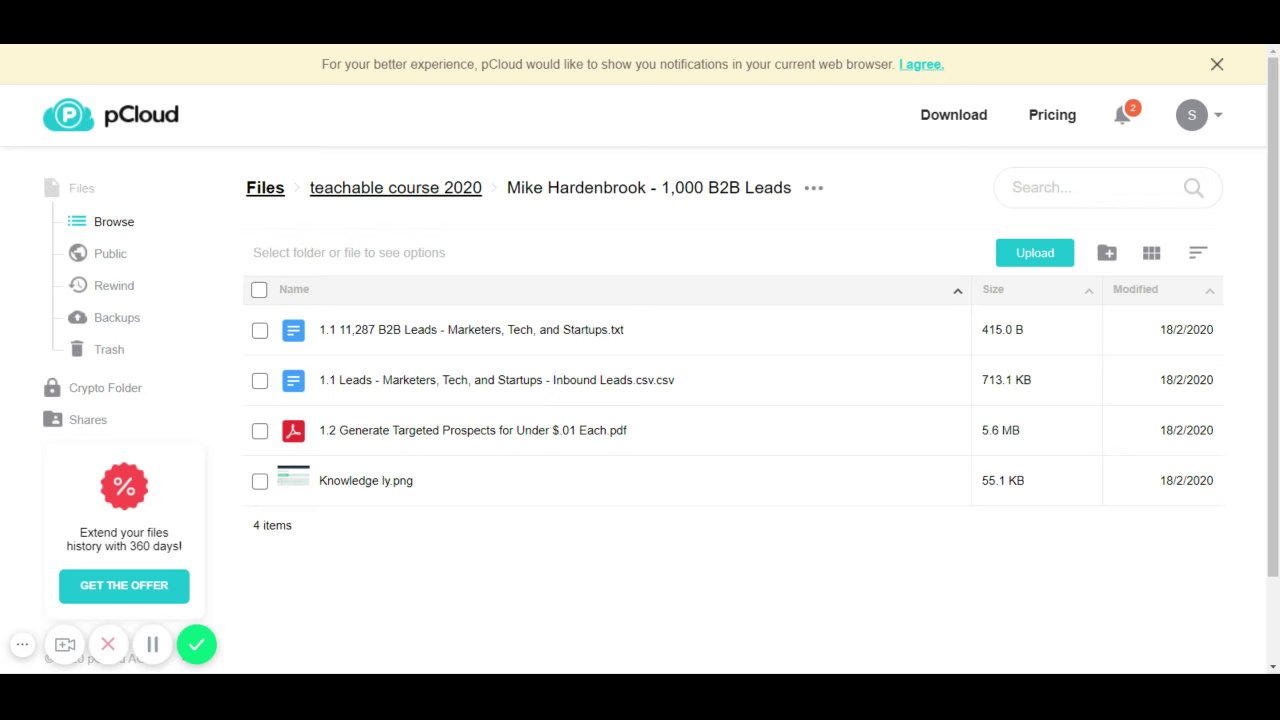The image size is (1280, 720).
Task: Toggle the select all checkbox
Action: (259, 290)
